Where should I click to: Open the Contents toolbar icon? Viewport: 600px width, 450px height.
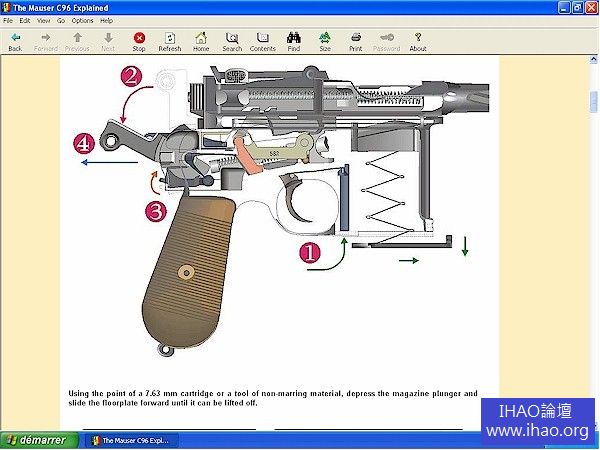[x=263, y=38]
